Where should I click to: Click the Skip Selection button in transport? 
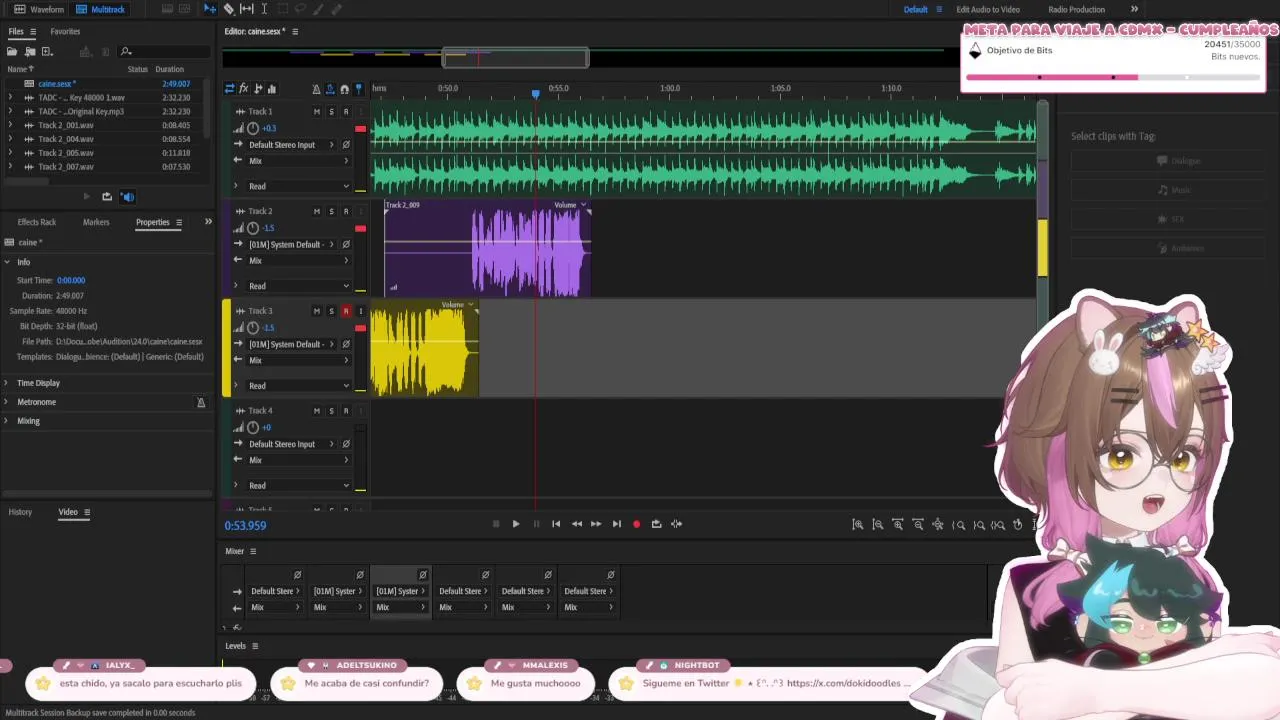point(677,524)
